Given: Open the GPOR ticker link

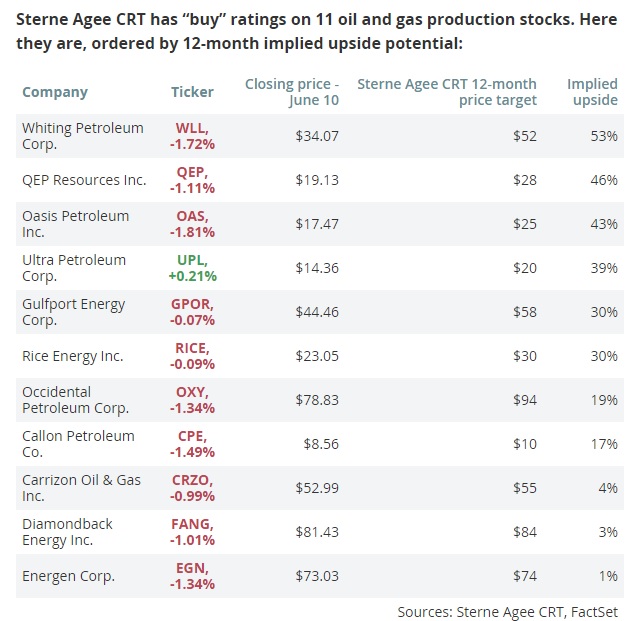Looking at the screenshot, I should pos(195,304).
